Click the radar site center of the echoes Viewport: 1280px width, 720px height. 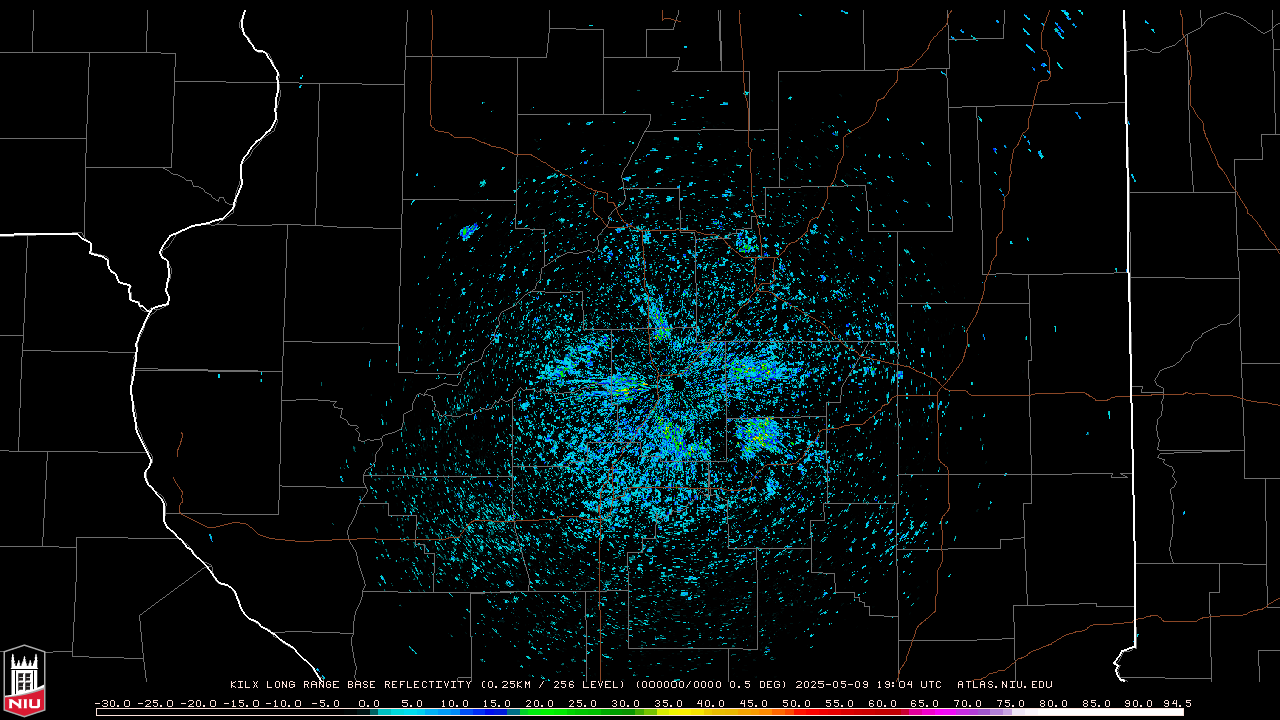677,385
